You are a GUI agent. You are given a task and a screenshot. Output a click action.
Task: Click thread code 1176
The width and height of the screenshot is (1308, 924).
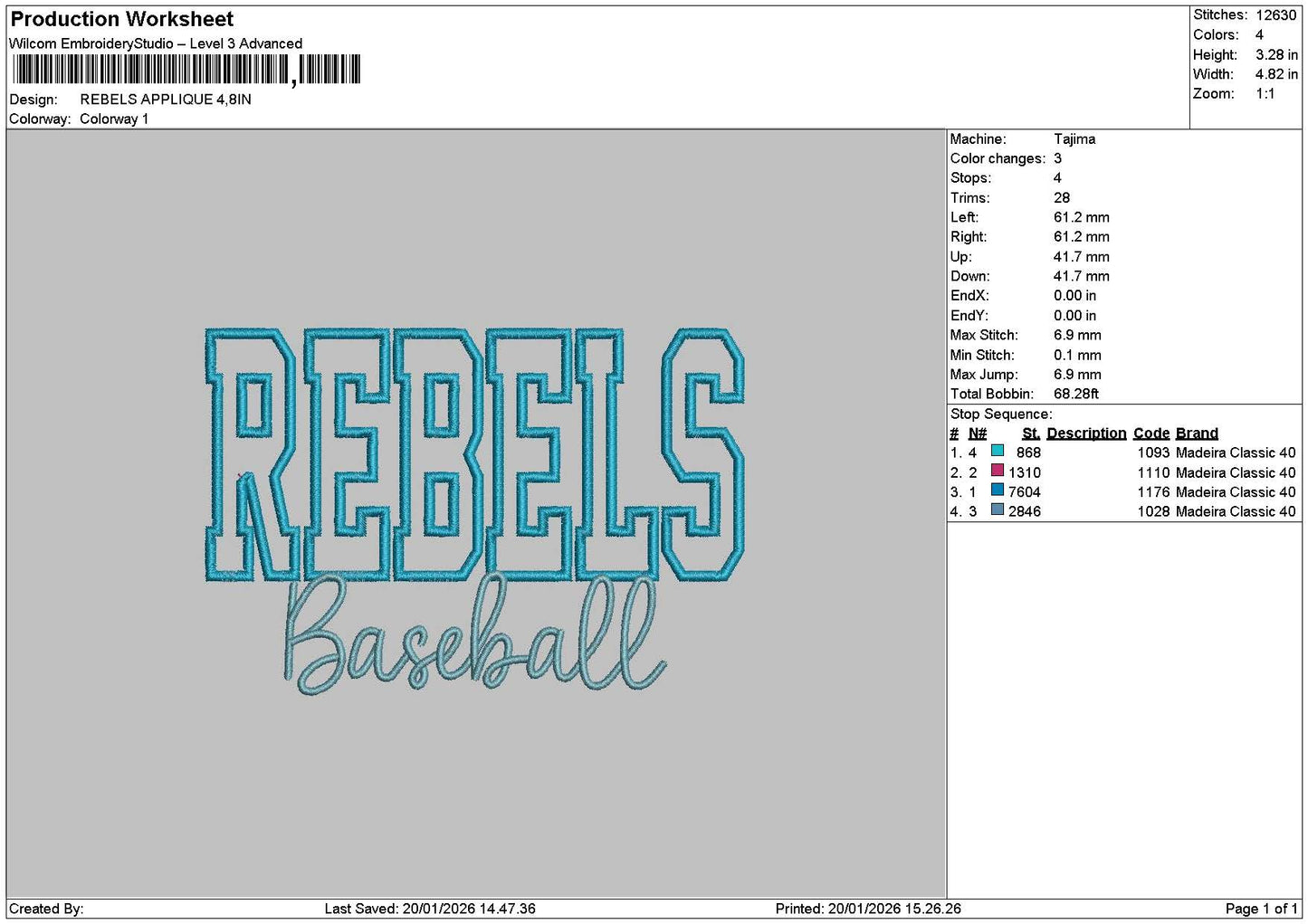coord(1154,492)
